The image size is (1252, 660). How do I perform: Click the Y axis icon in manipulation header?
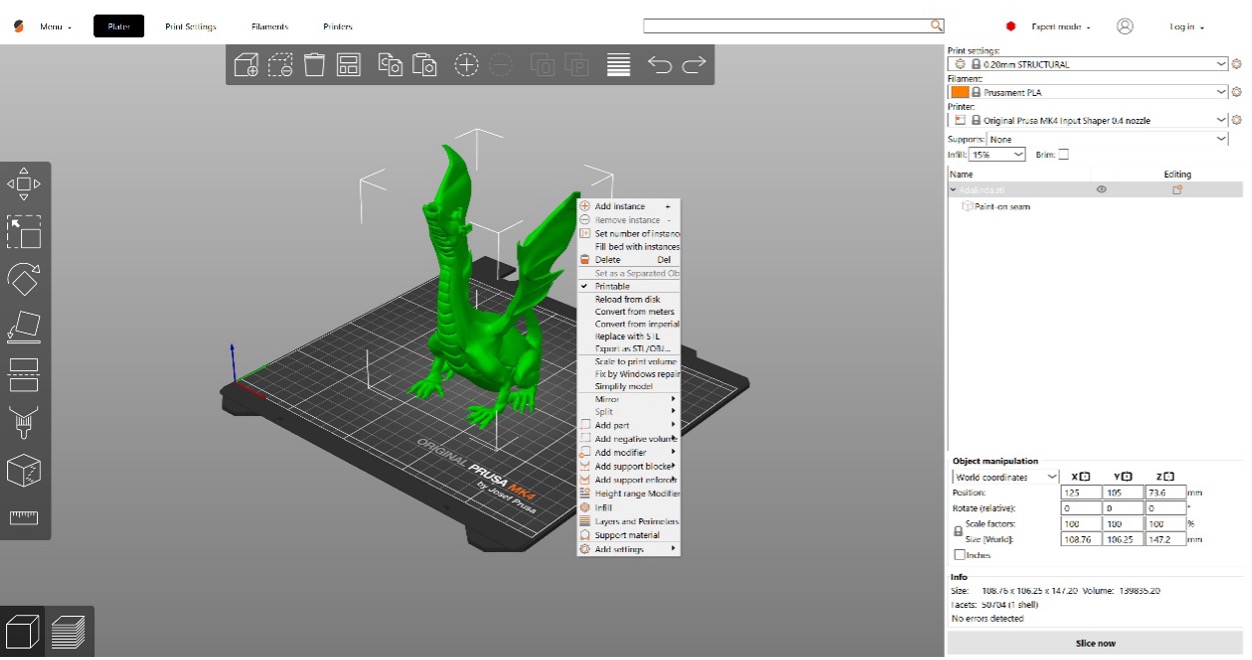click(x=1128, y=477)
